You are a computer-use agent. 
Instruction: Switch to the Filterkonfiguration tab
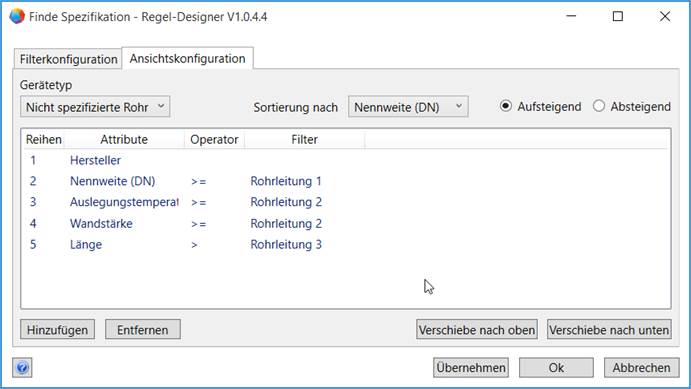(x=68, y=59)
